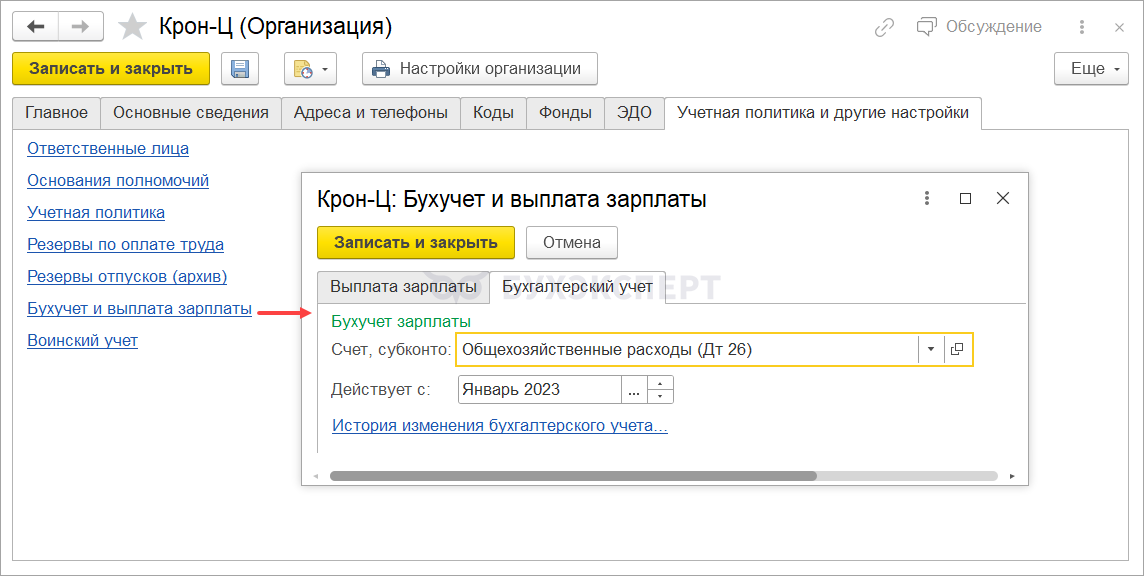Image resolution: width=1144 pixels, height=576 pixels.
Task: Click the Январь 2023 date field
Action: coord(539,390)
